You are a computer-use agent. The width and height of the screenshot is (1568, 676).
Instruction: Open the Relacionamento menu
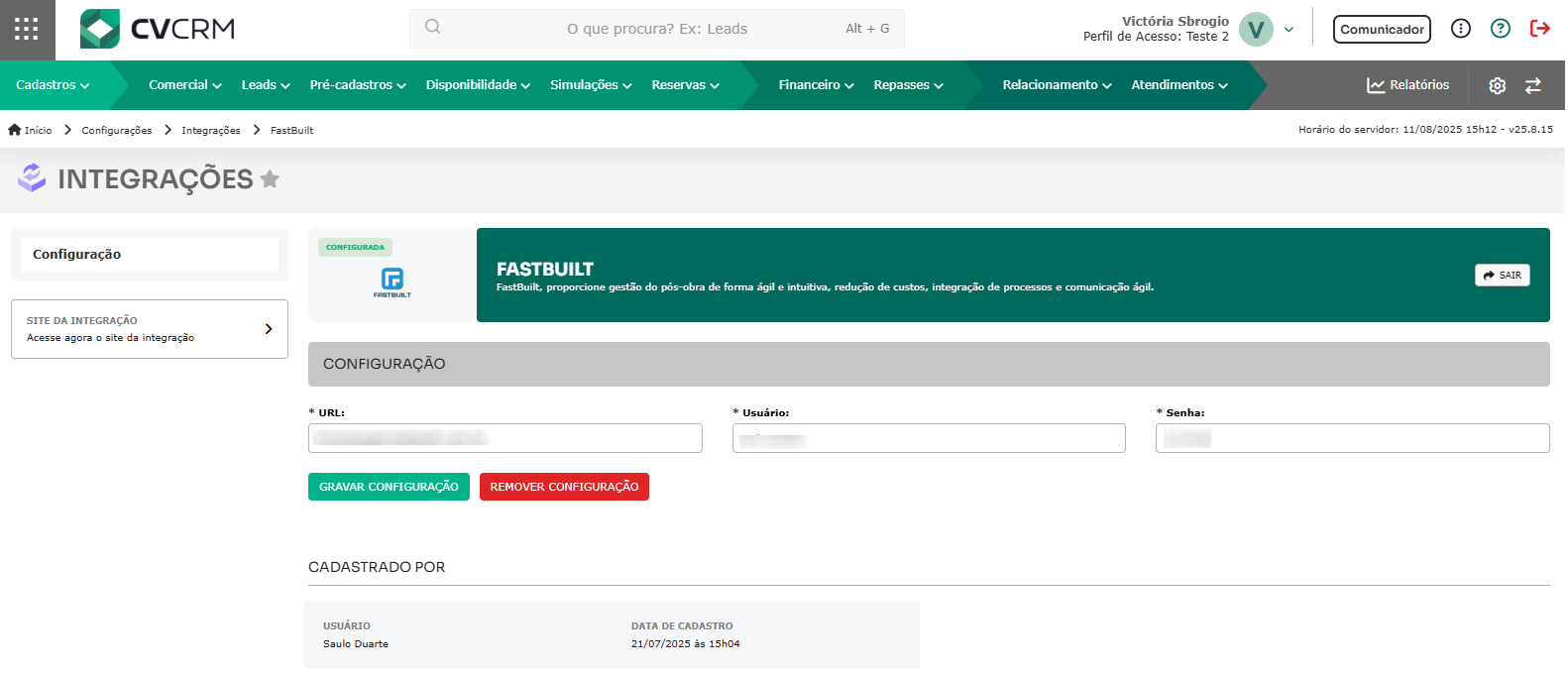1057,85
